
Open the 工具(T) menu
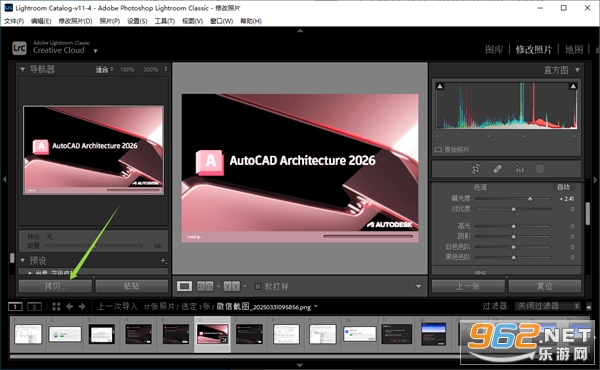165,21
